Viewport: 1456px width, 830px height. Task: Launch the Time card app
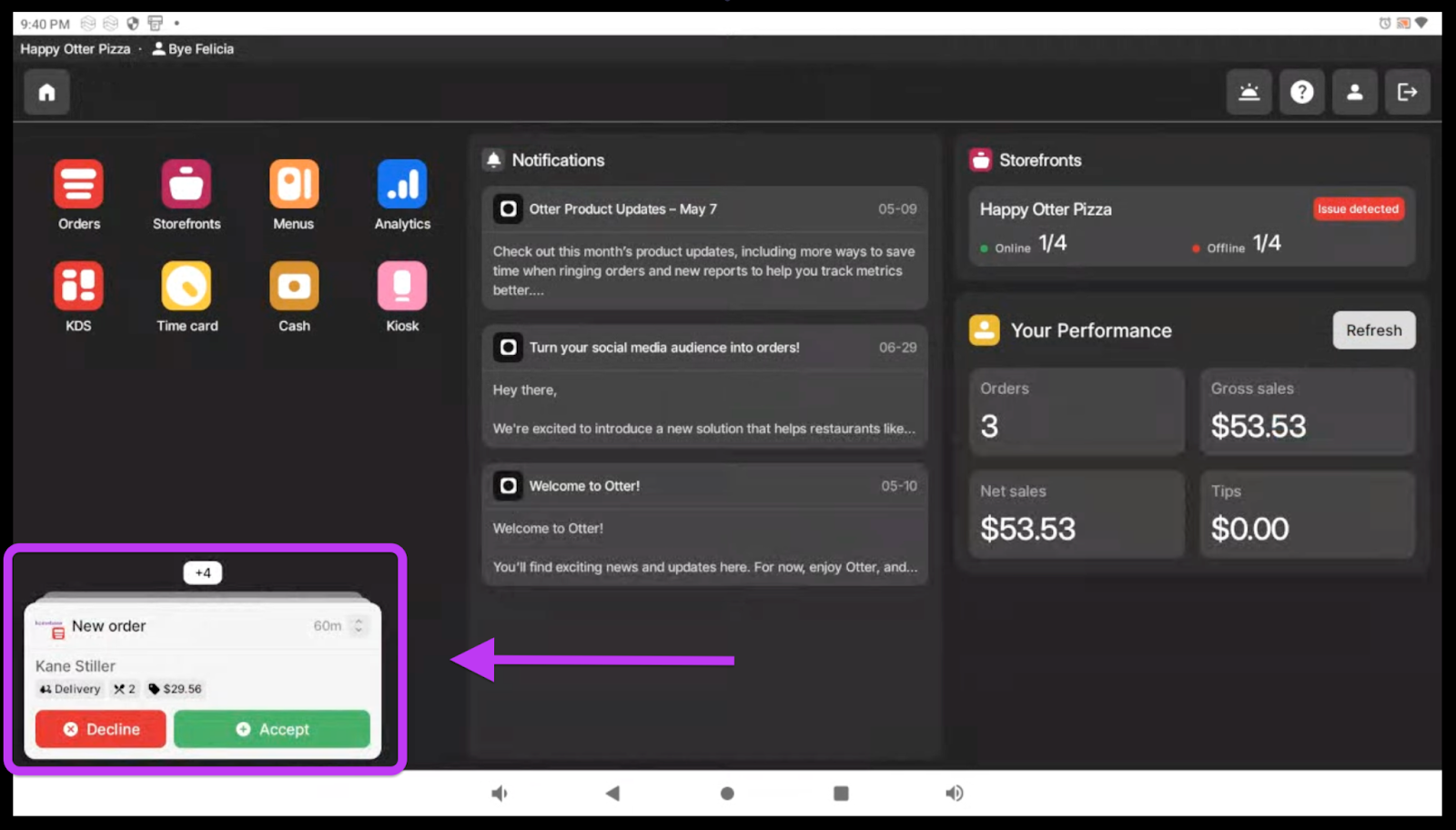pyautogui.click(x=187, y=287)
